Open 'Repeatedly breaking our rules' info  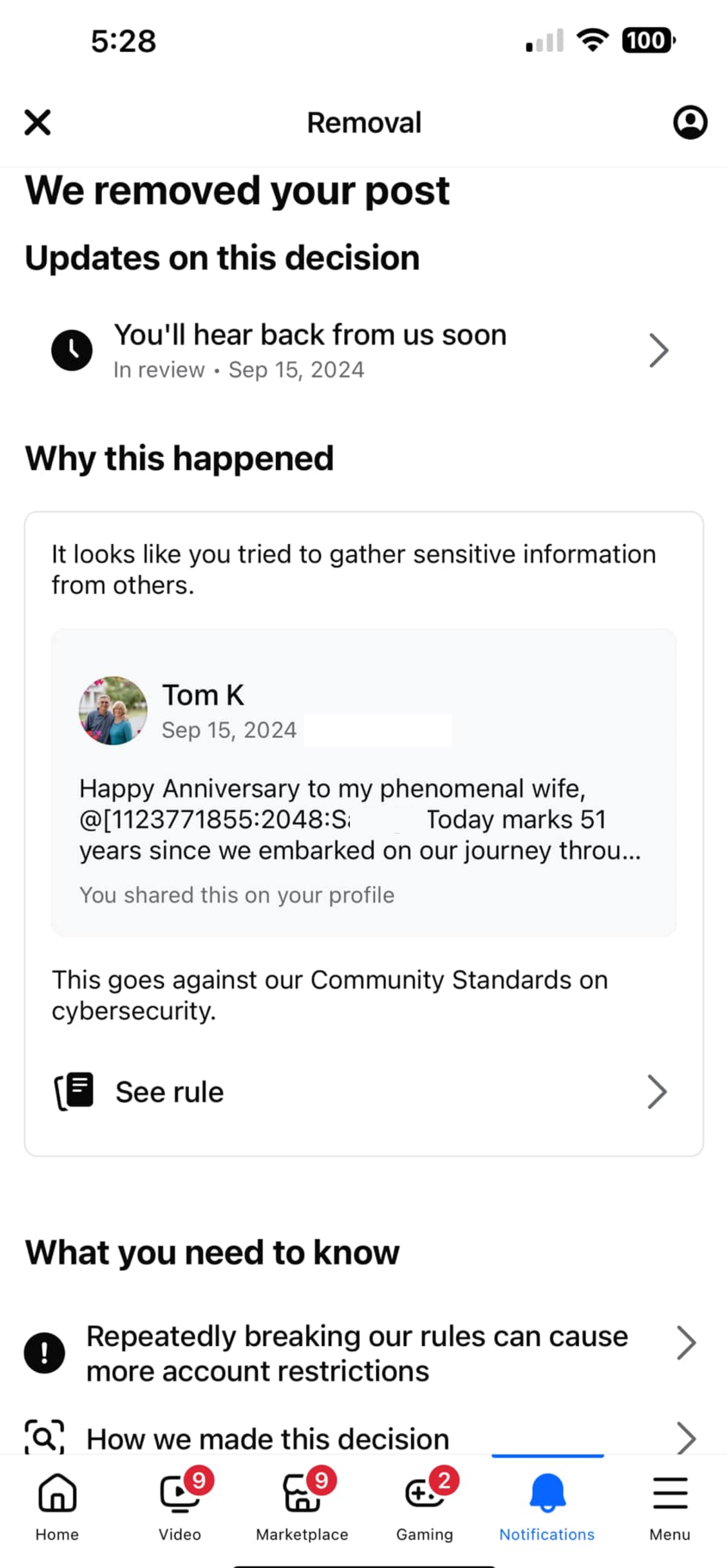click(357, 1353)
